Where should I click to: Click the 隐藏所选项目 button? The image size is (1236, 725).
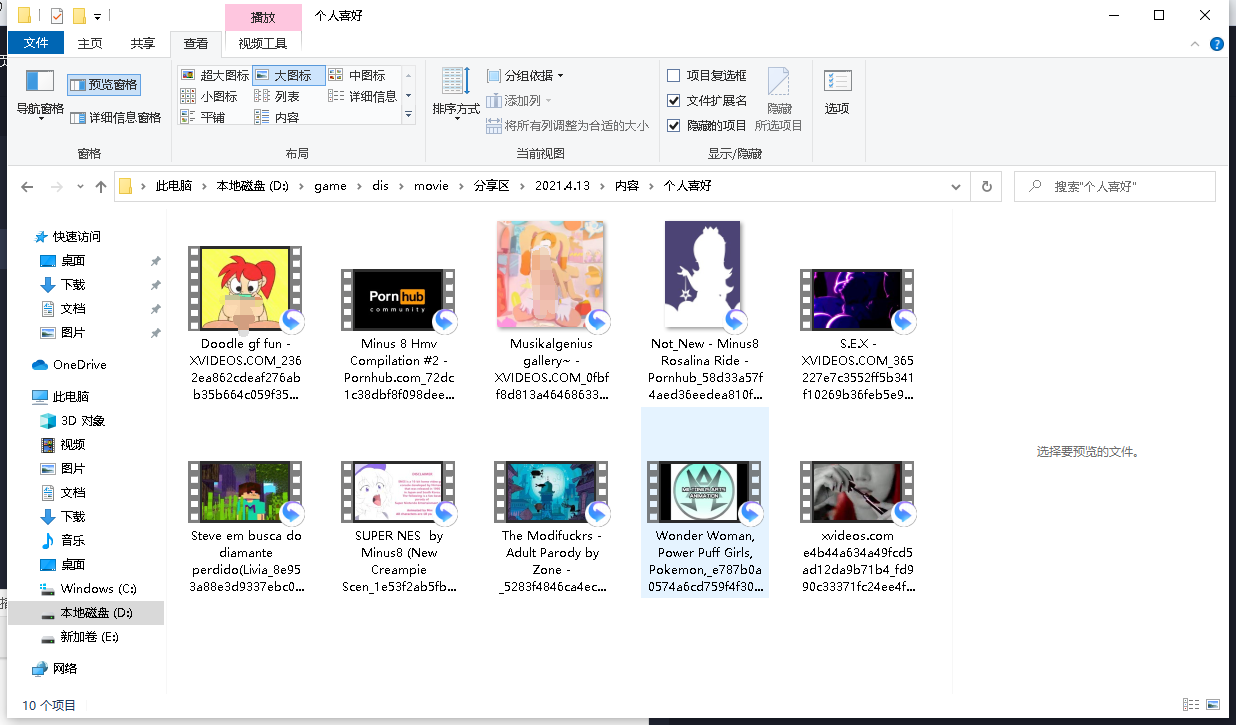pyautogui.click(x=778, y=99)
